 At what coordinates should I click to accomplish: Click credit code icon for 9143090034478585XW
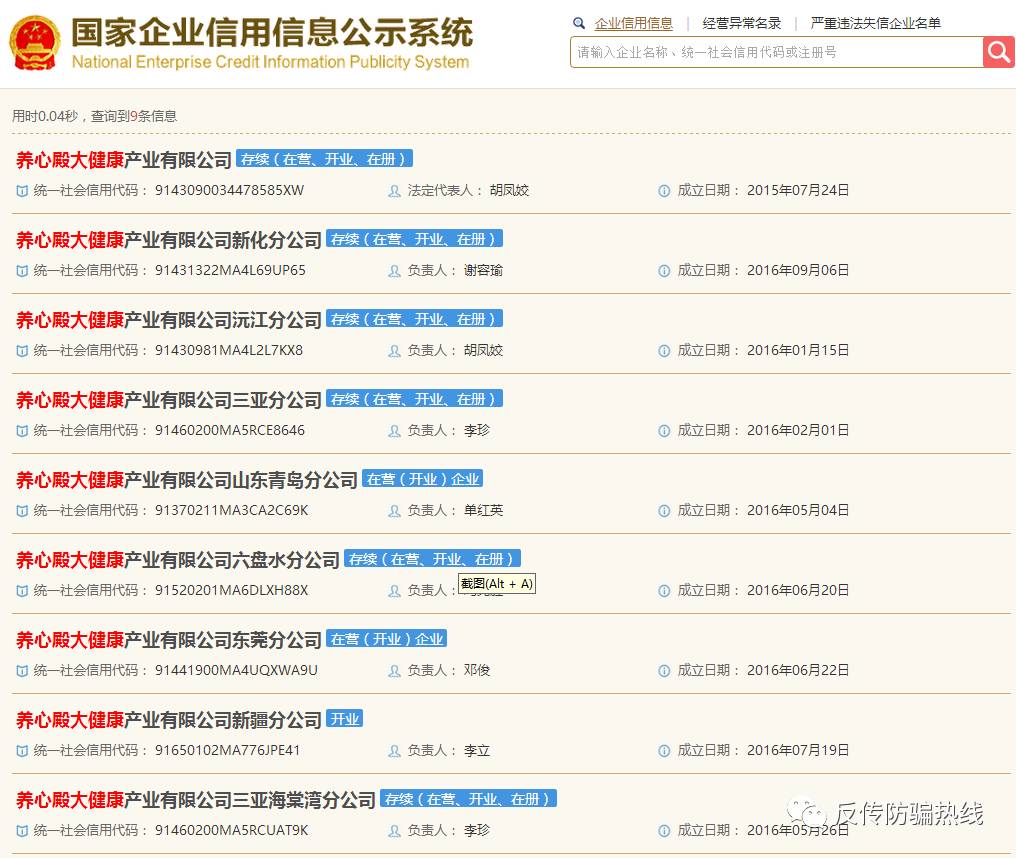point(22,191)
